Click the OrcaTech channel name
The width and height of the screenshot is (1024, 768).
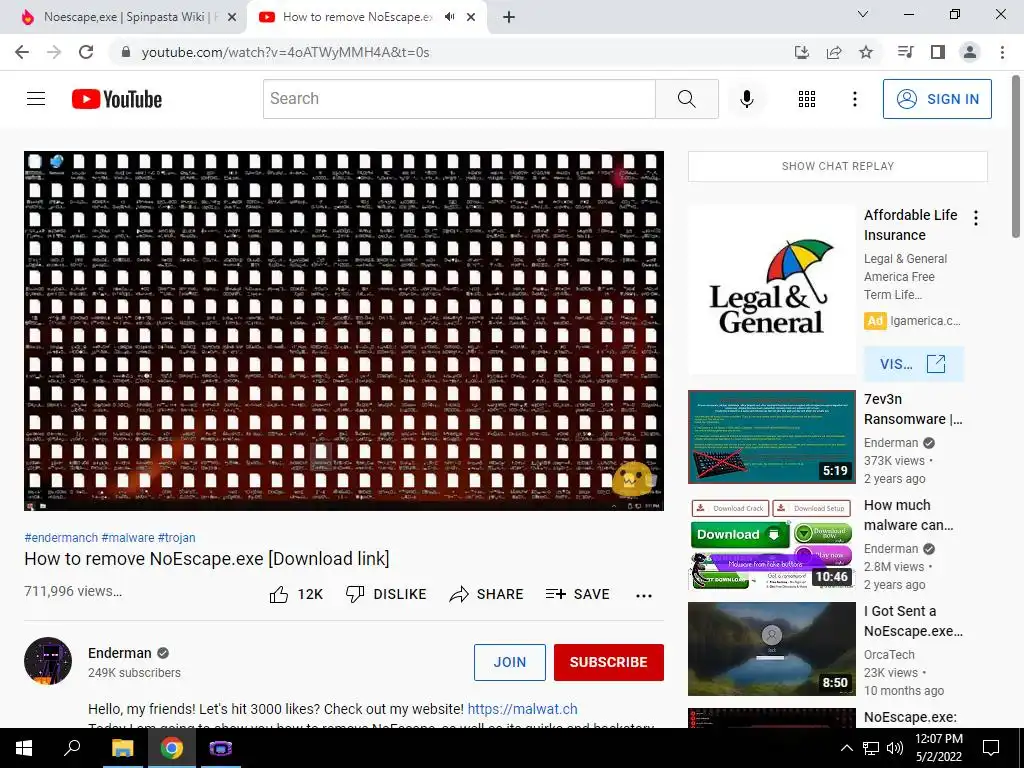[x=889, y=654]
